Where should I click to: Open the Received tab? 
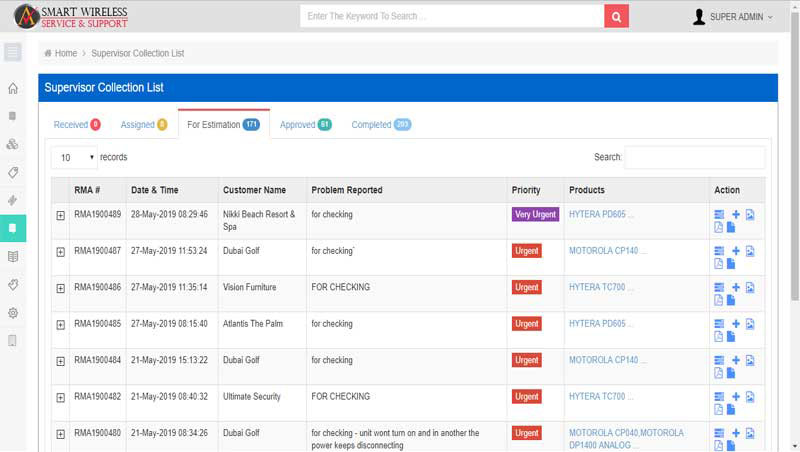pos(77,125)
